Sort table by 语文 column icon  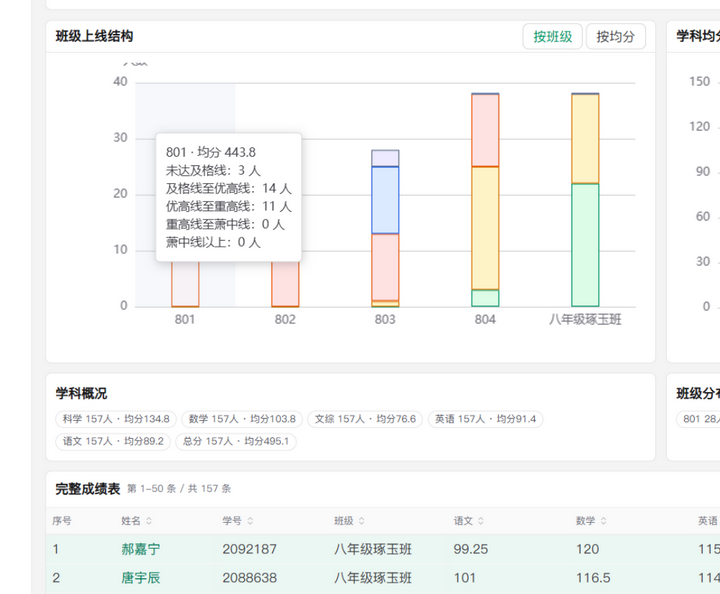coord(481,521)
